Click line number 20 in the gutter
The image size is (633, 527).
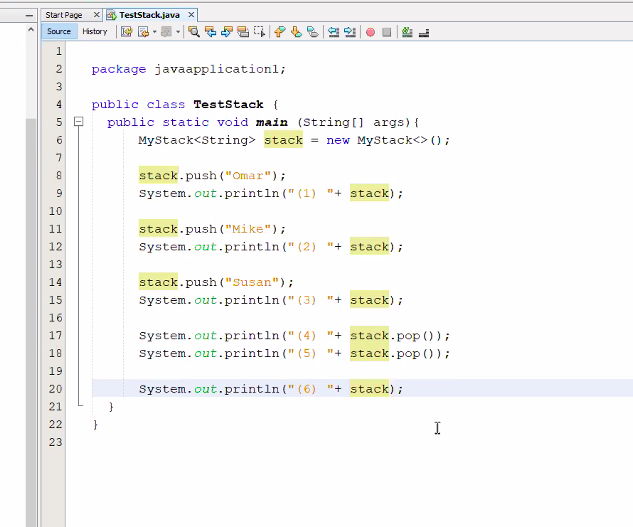pyautogui.click(x=56, y=389)
